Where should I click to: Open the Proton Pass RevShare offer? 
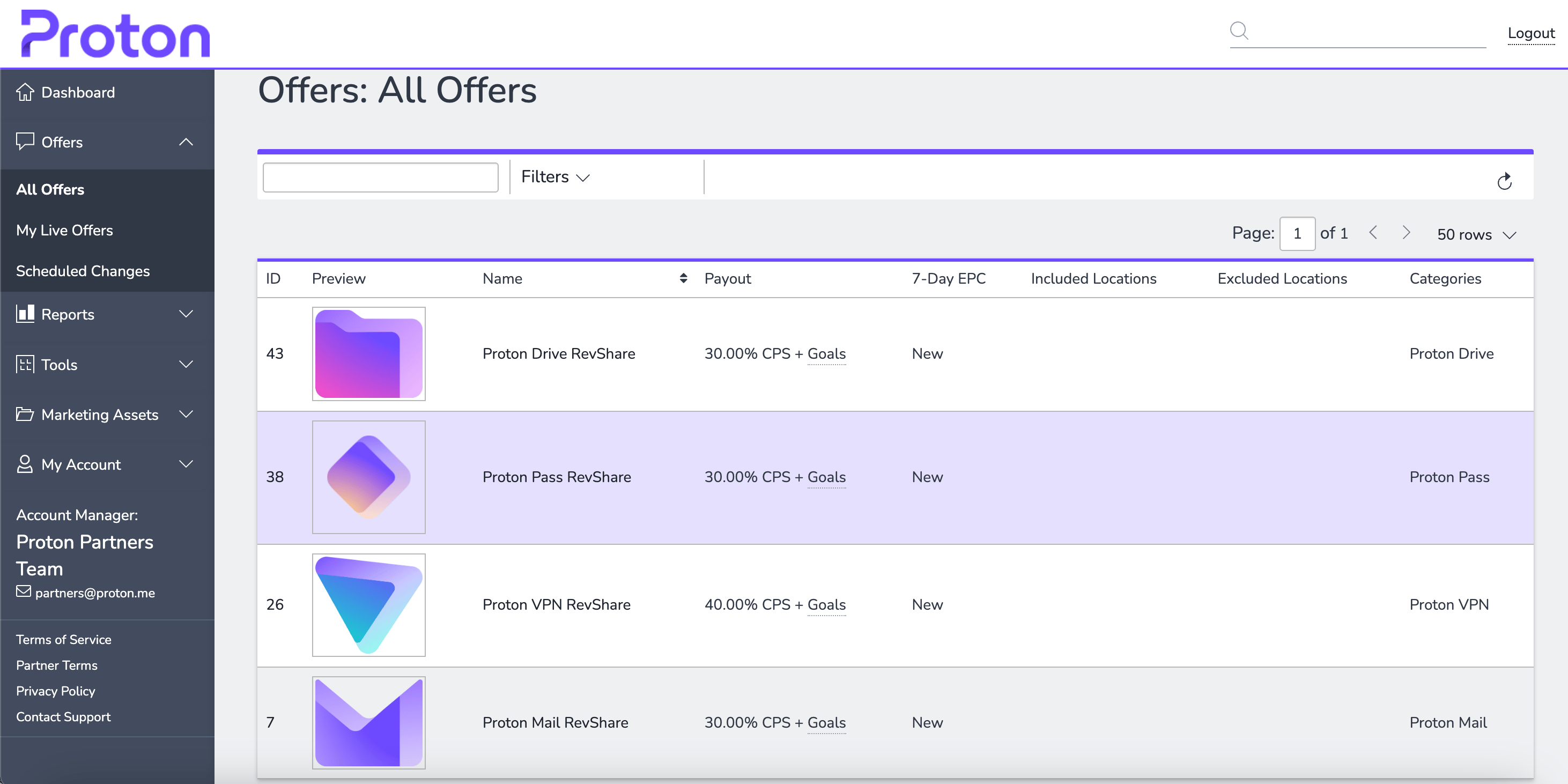(556, 477)
